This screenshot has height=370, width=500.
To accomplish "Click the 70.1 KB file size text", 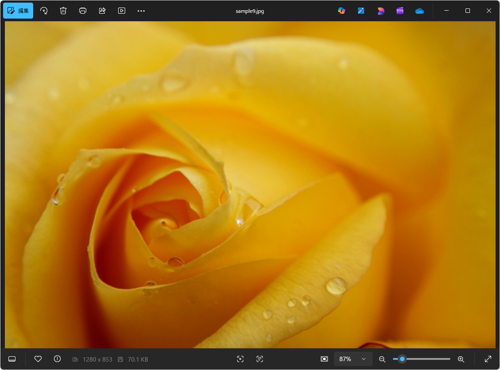I will pos(138,359).
